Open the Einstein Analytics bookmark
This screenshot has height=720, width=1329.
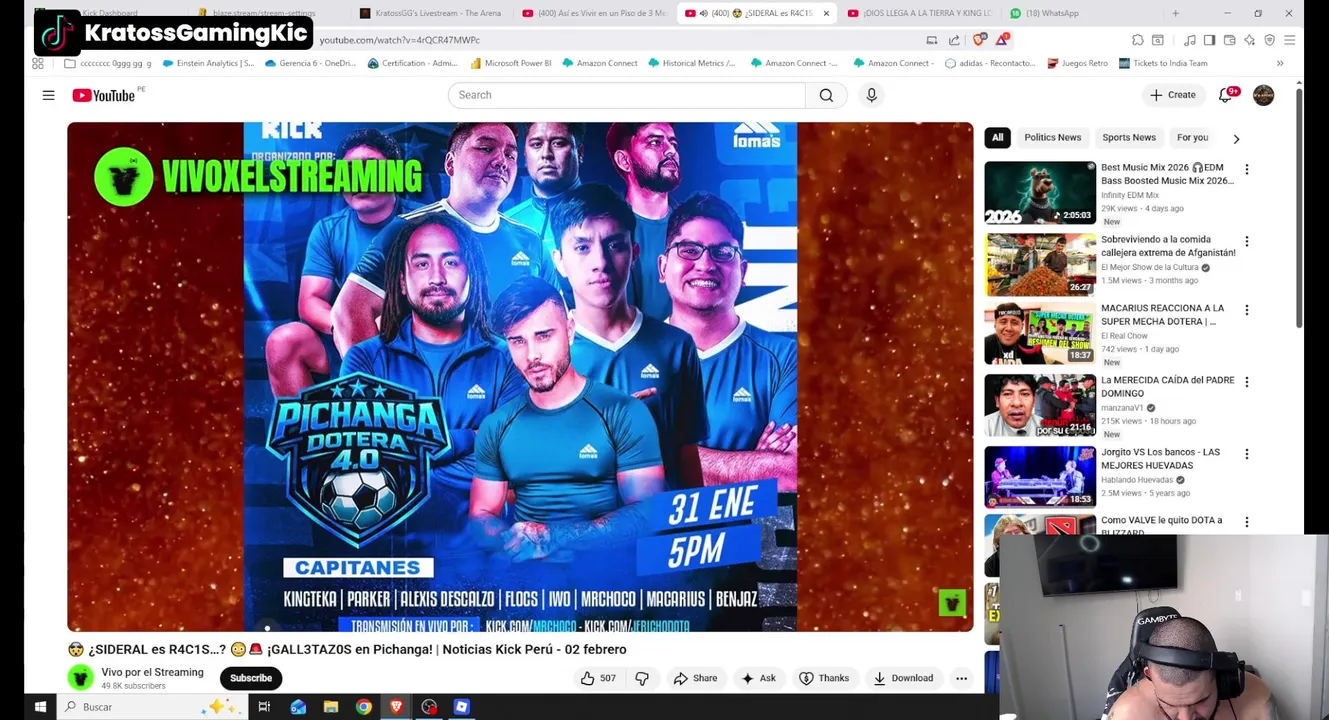(x=207, y=63)
